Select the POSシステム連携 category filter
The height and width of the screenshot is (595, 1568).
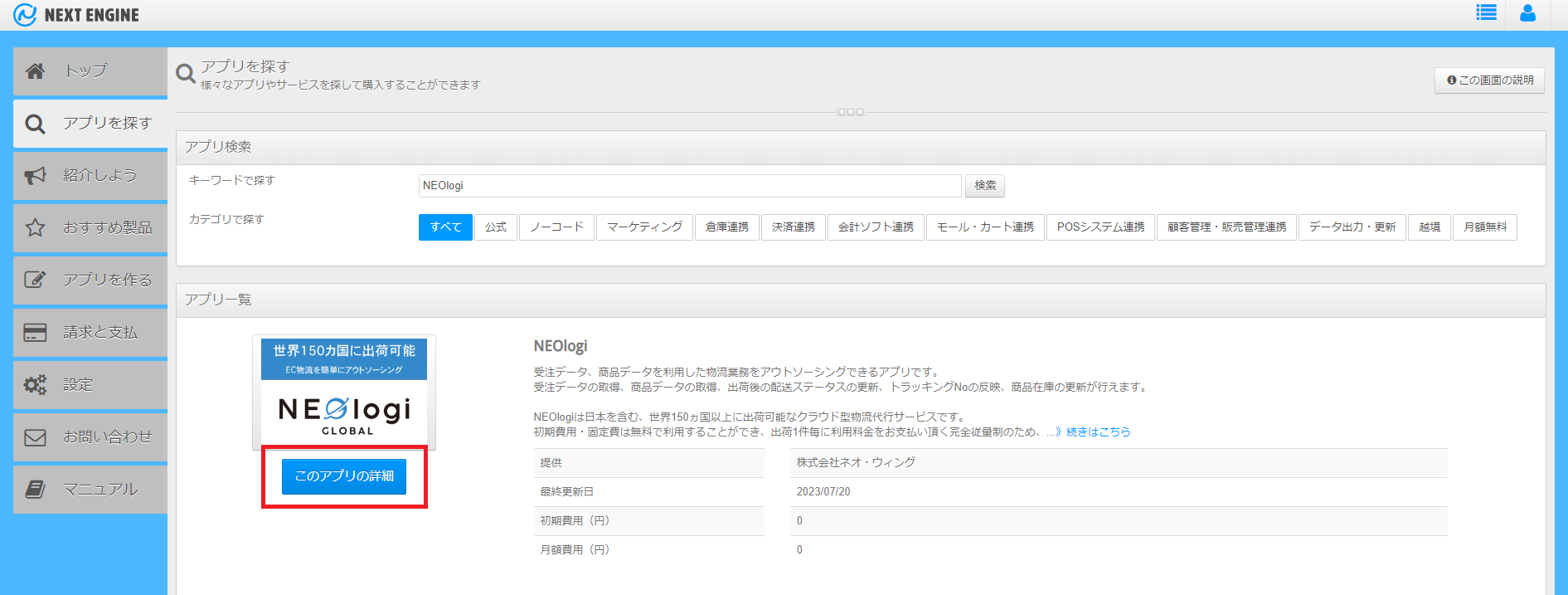(x=1100, y=227)
